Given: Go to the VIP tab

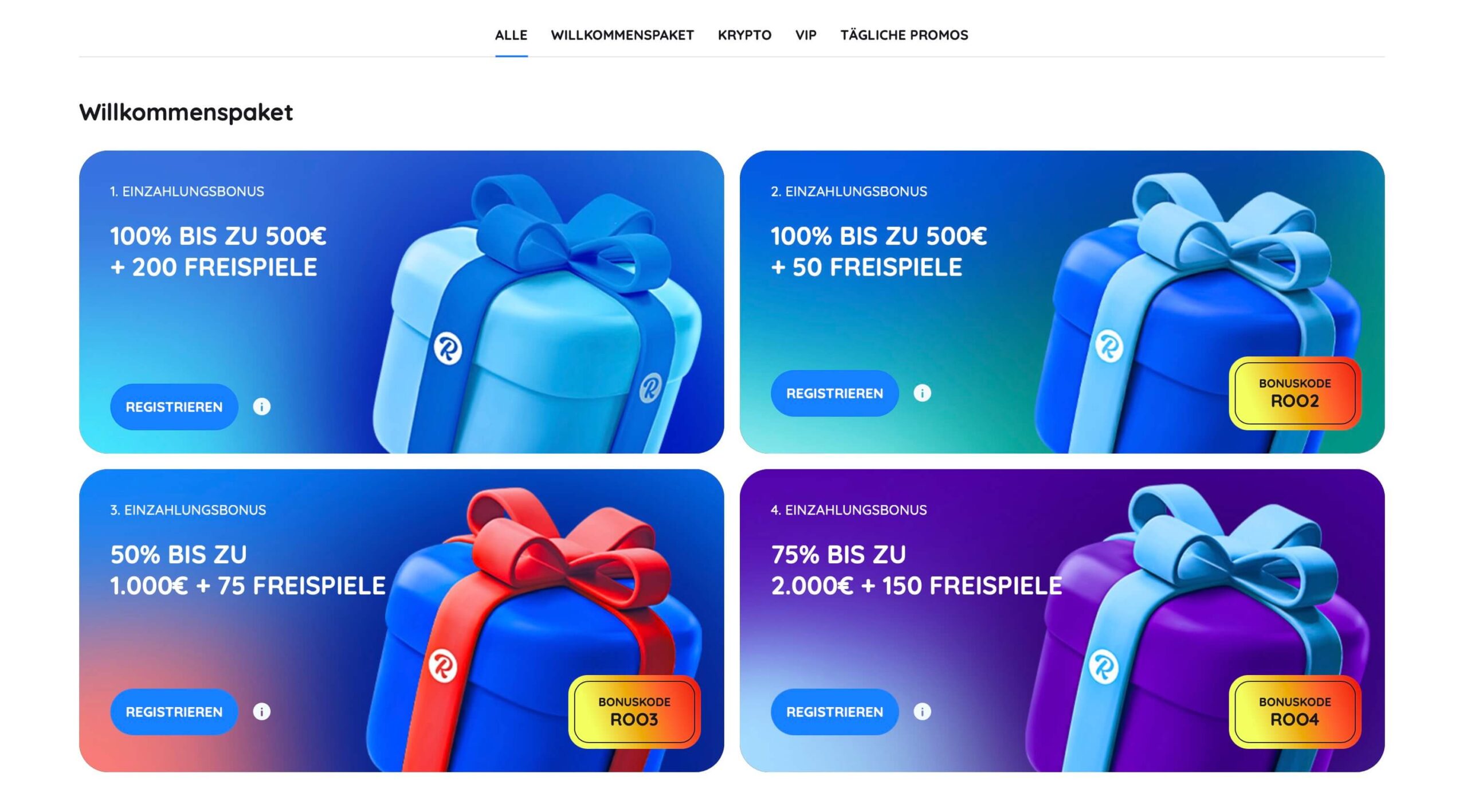Looking at the screenshot, I should (x=806, y=35).
